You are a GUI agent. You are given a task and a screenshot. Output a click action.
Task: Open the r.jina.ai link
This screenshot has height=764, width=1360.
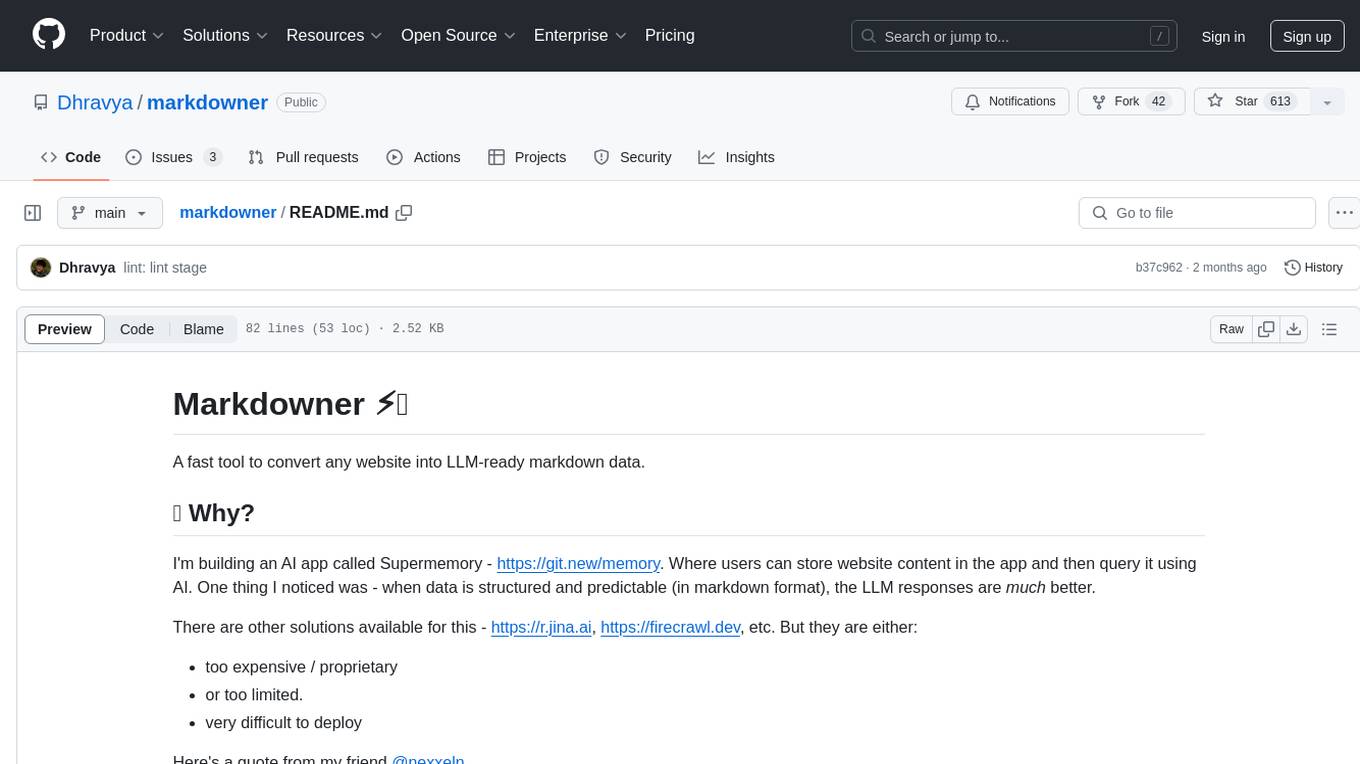pos(541,627)
